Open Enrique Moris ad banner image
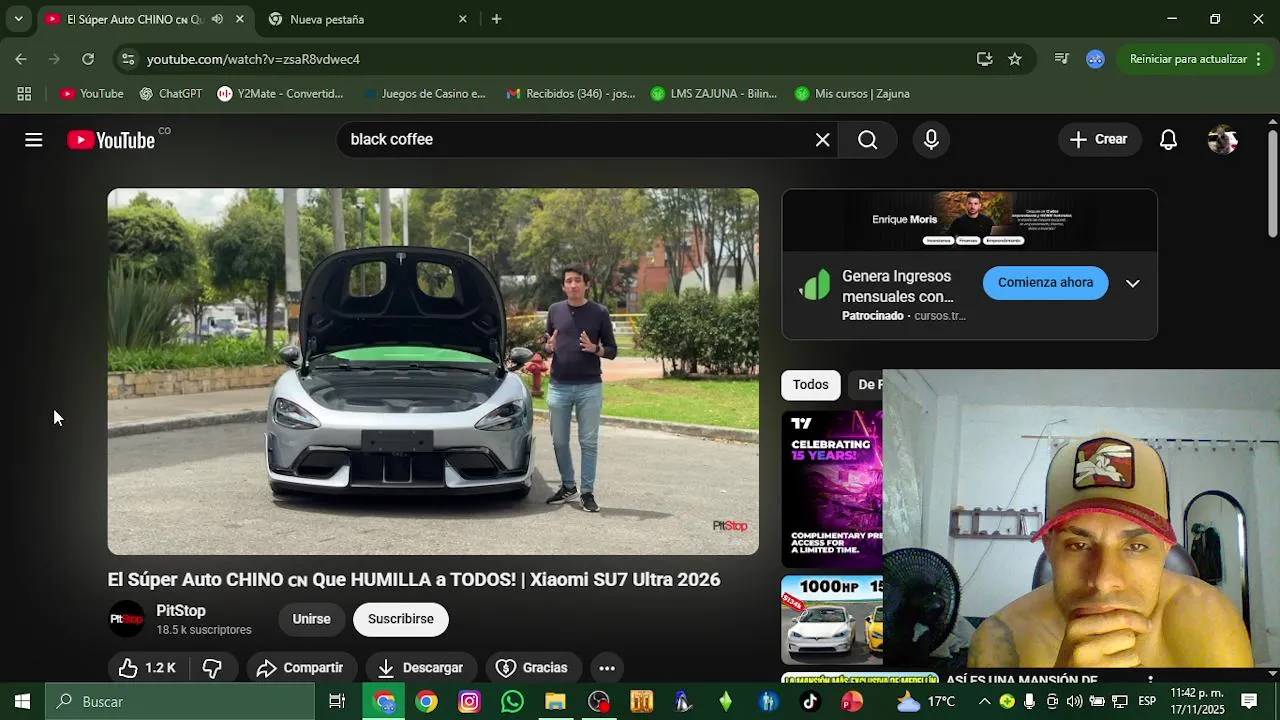This screenshot has width=1280, height=720. tap(969, 220)
